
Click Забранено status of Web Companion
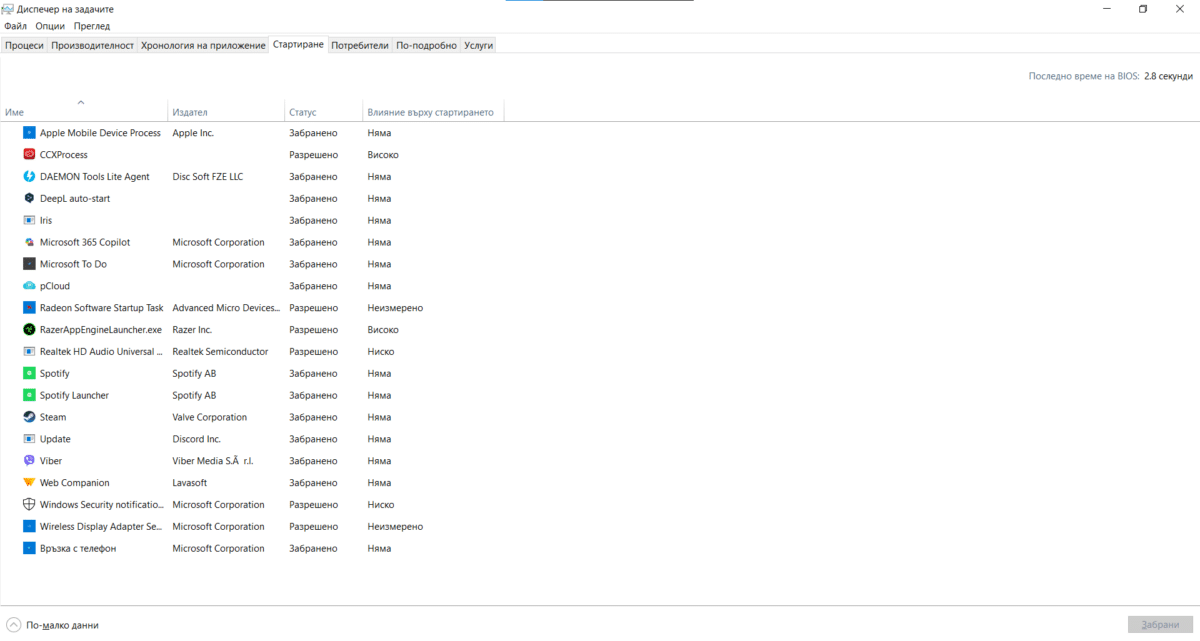[313, 483]
